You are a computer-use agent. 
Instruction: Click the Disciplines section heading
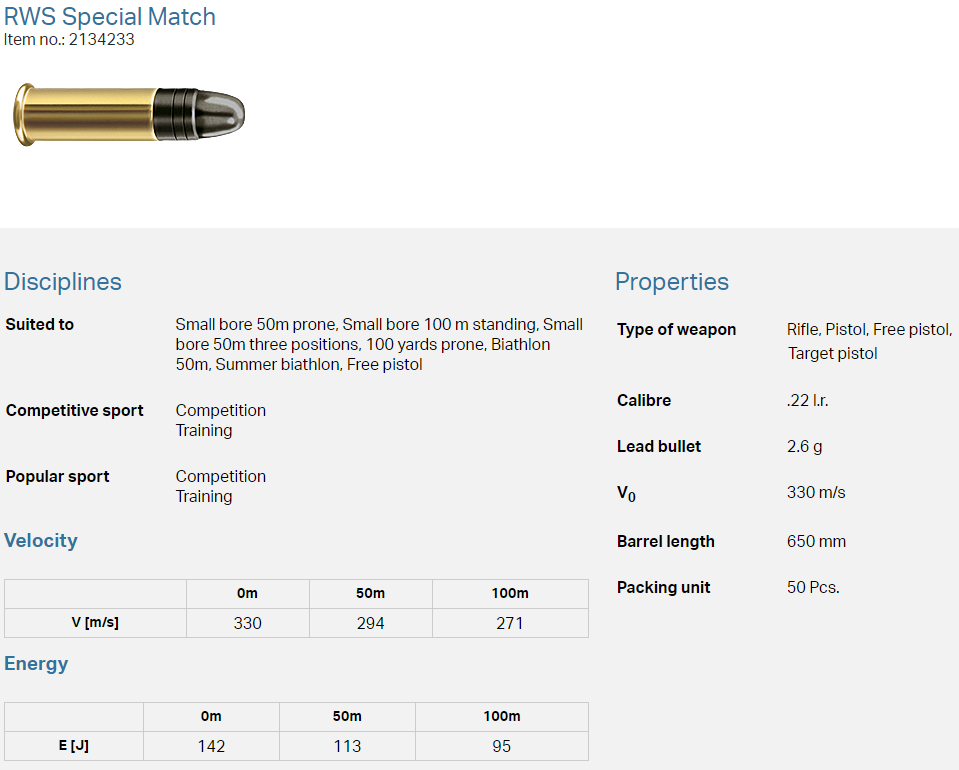click(x=63, y=282)
